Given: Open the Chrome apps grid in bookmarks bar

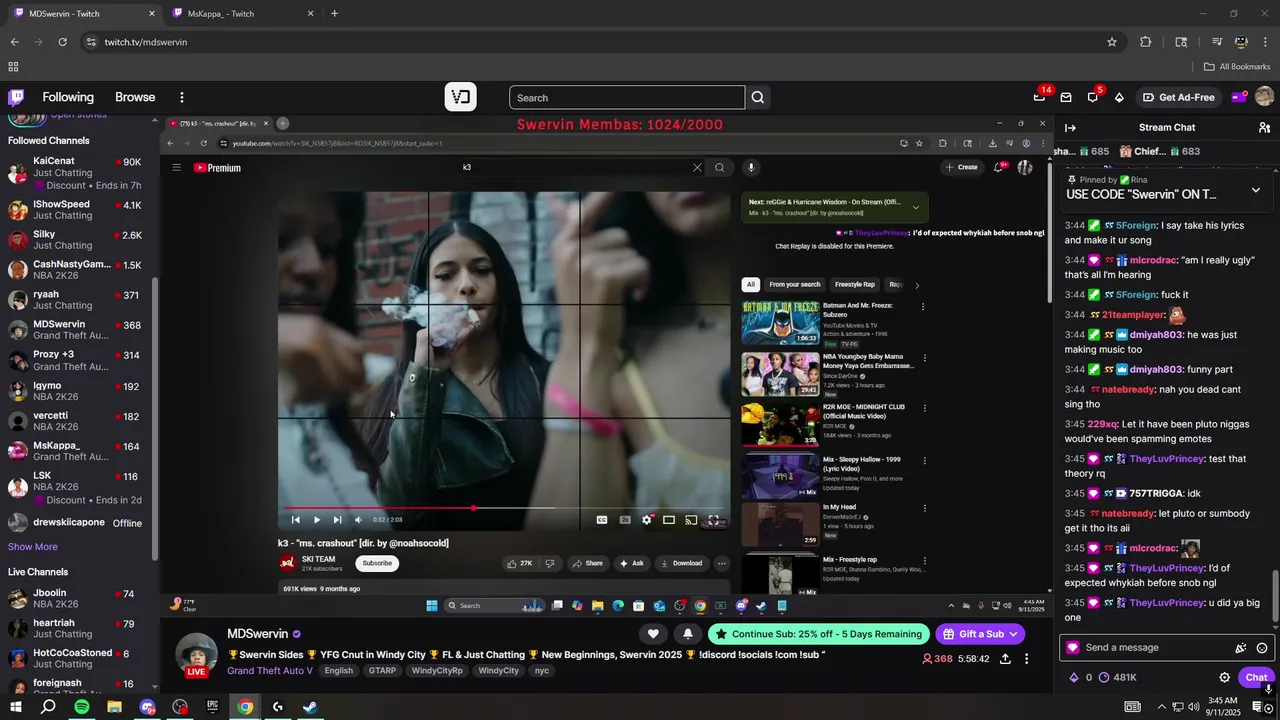Looking at the screenshot, I should (13, 67).
